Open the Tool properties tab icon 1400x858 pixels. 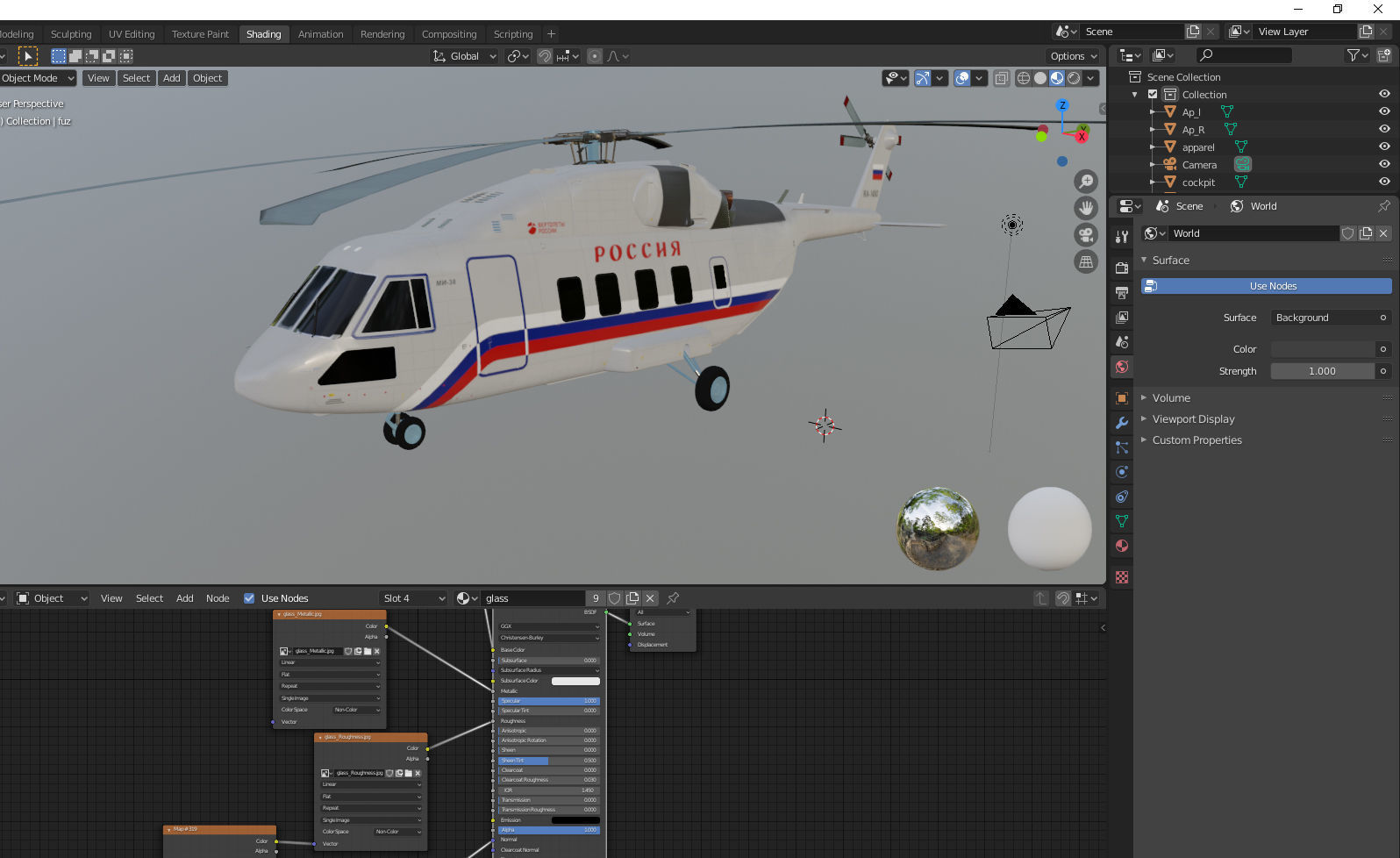pos(1121,237)
